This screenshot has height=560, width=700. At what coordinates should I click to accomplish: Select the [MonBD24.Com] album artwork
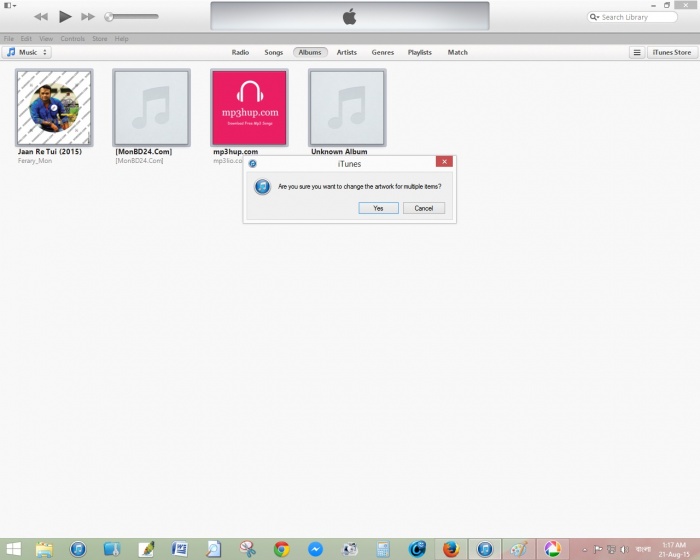coord(151,108)
